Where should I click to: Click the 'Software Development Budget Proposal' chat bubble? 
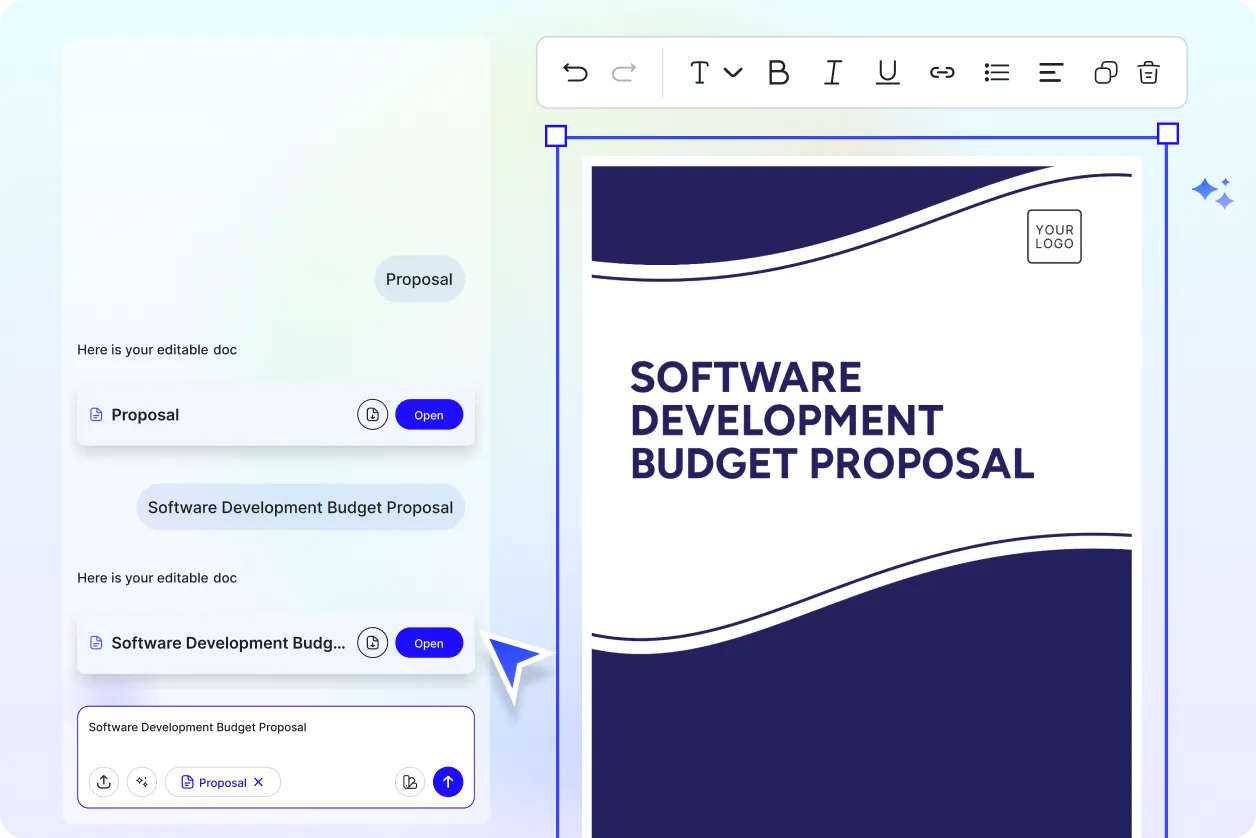(x=301, y=507)
